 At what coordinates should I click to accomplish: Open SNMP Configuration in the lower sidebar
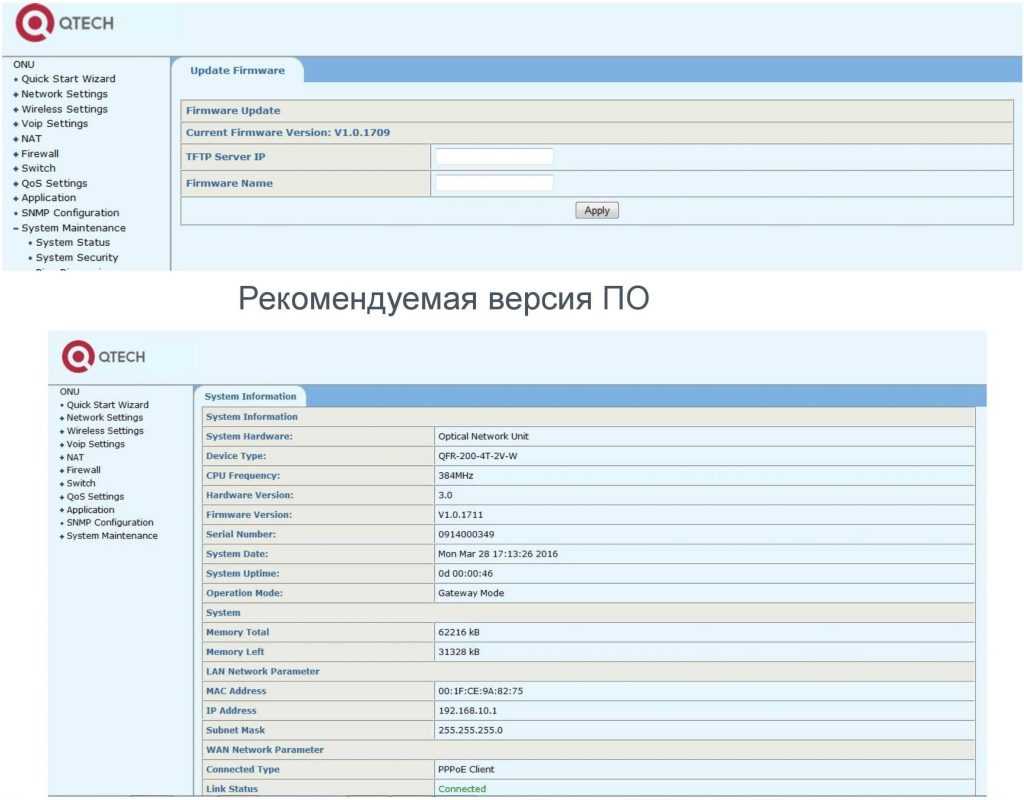point(109,523)
